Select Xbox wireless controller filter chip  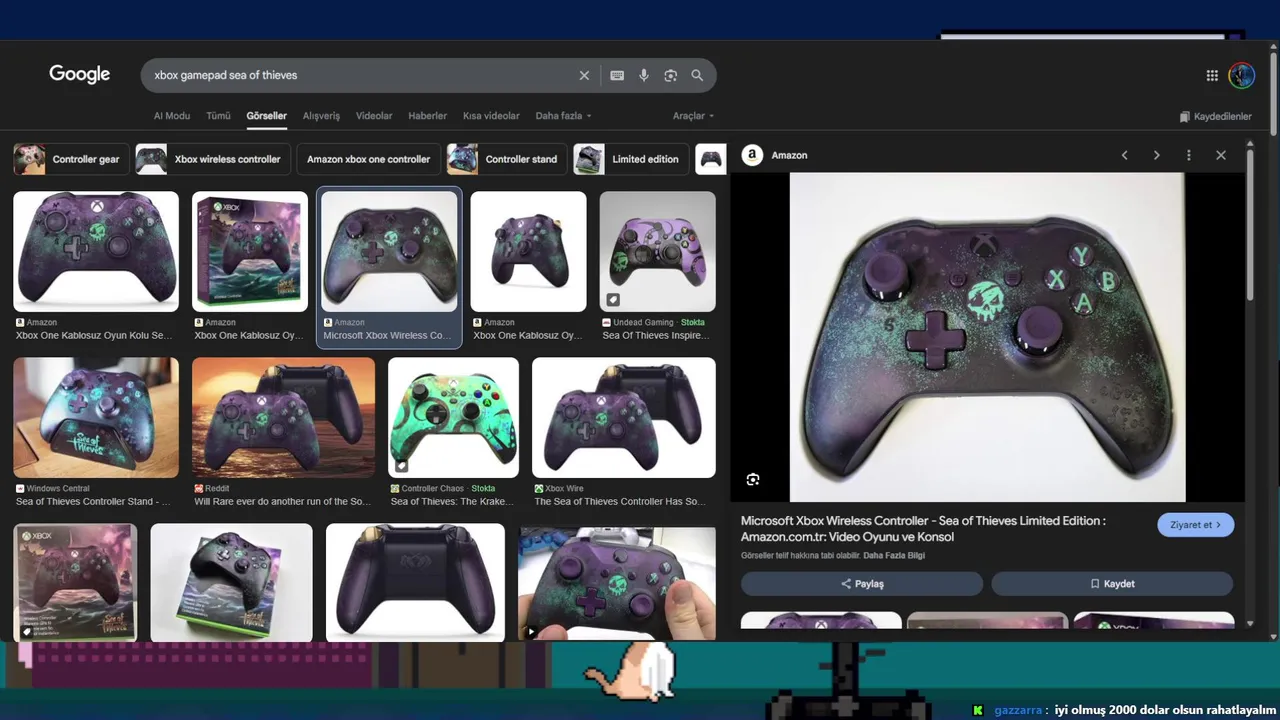[213, 159]
